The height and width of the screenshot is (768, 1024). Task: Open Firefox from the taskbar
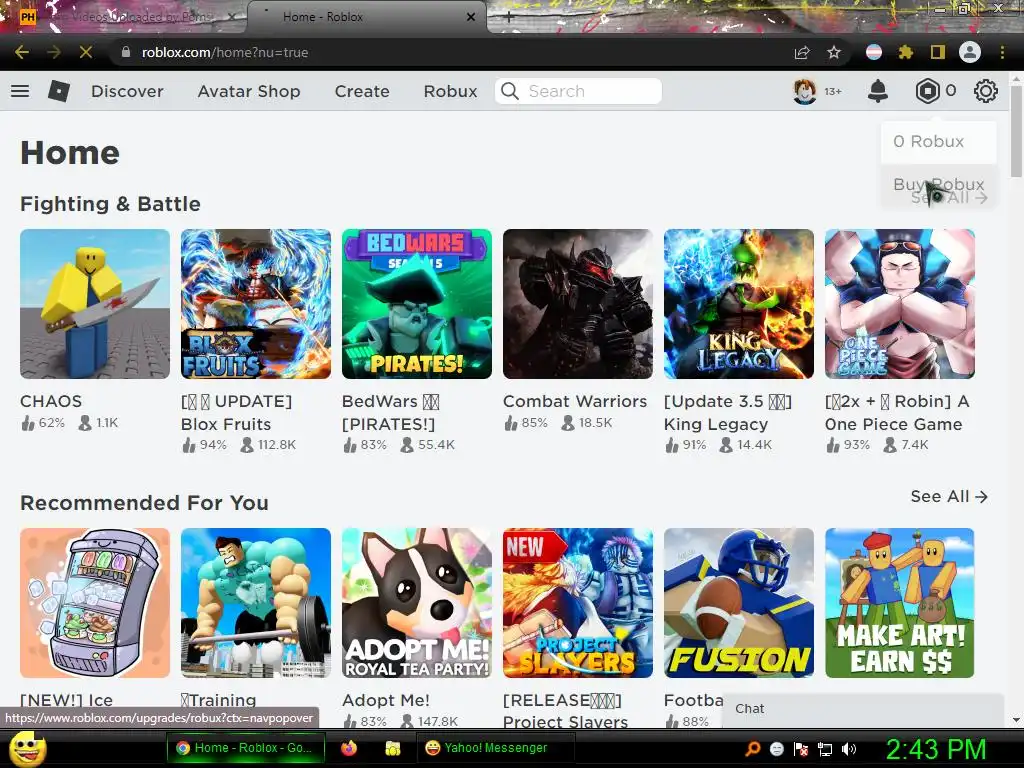349,748
